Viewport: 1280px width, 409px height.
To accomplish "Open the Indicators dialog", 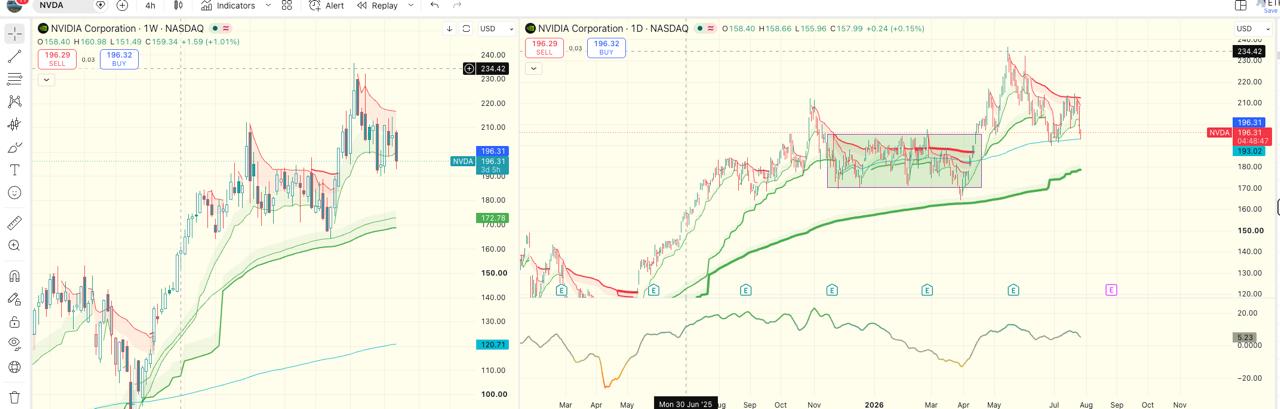I will click(x=228, y=6).
